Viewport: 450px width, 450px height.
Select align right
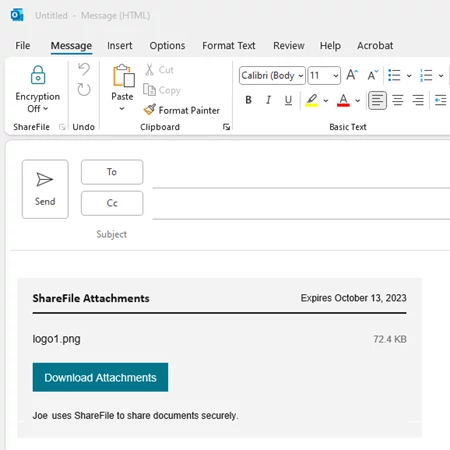coord(418,100)
